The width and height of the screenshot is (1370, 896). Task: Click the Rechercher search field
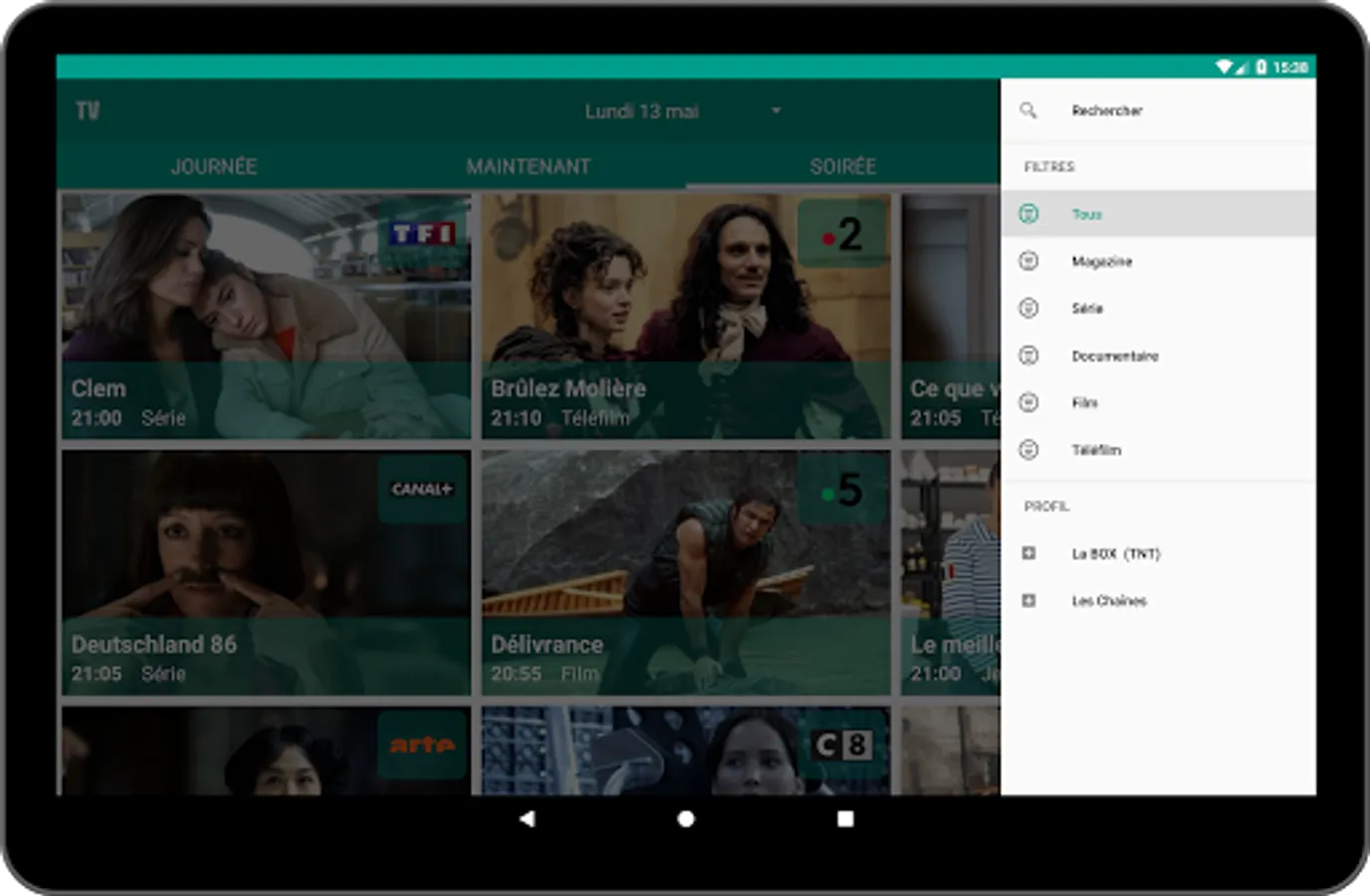point(1158,111)
